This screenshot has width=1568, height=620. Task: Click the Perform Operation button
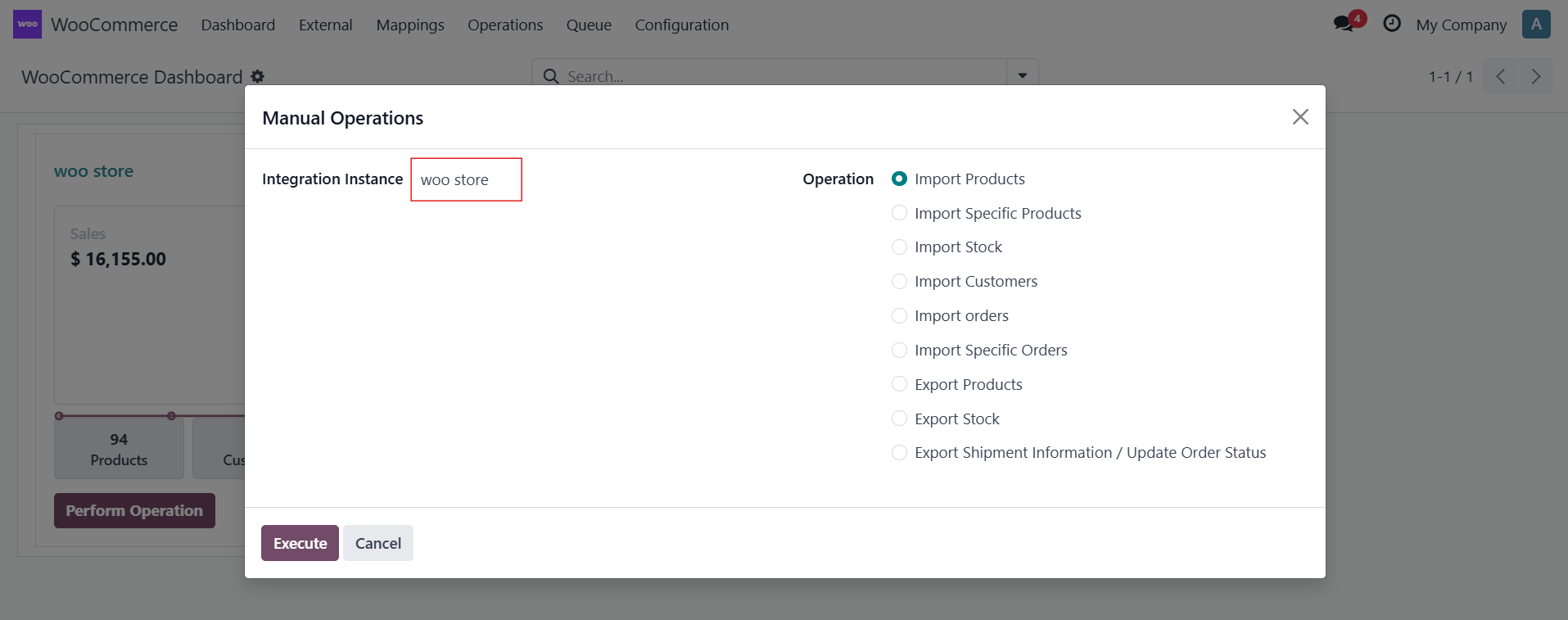pos(134,510)
